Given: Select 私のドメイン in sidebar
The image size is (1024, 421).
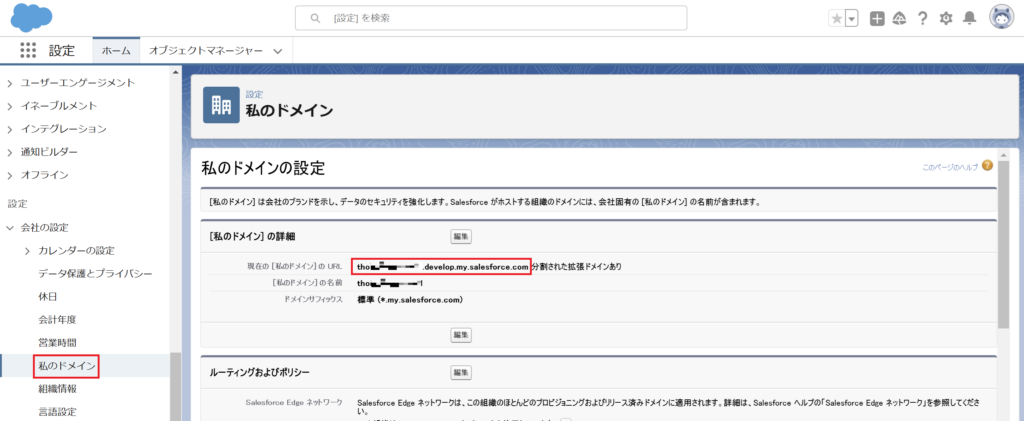Looking at the screenshot, I should 66,366.
